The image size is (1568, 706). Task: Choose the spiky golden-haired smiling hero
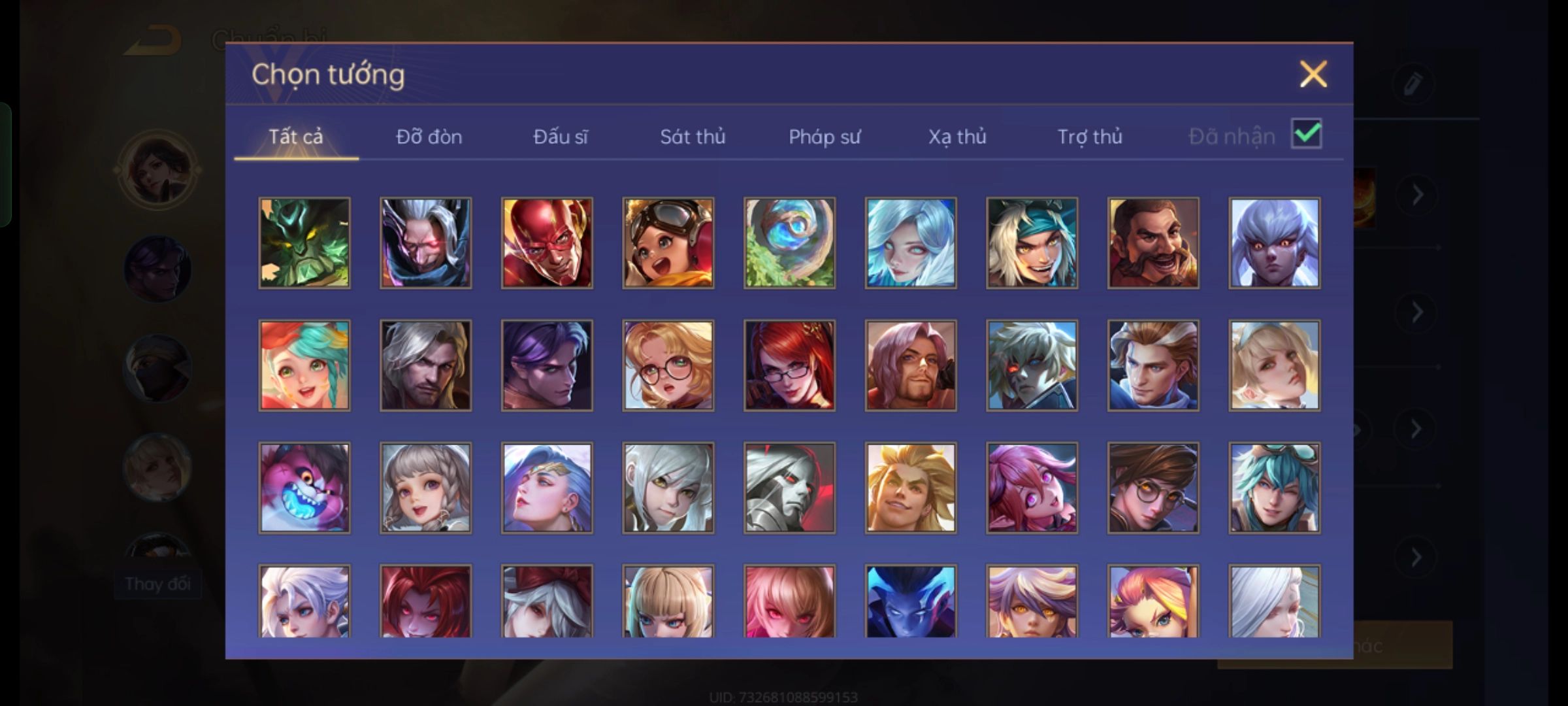coord(911,488)
